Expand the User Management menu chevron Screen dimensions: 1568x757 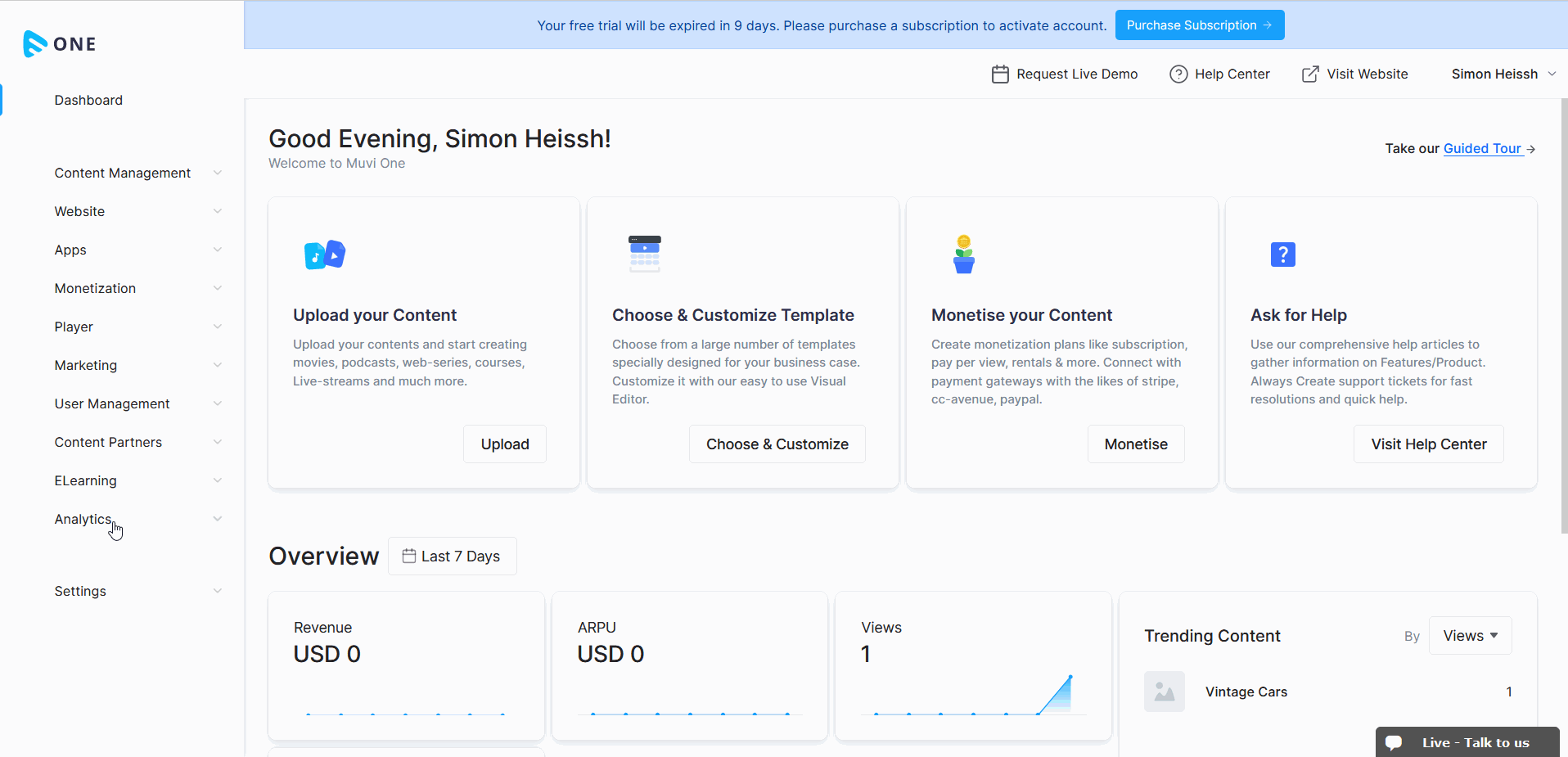pos(218,403)
